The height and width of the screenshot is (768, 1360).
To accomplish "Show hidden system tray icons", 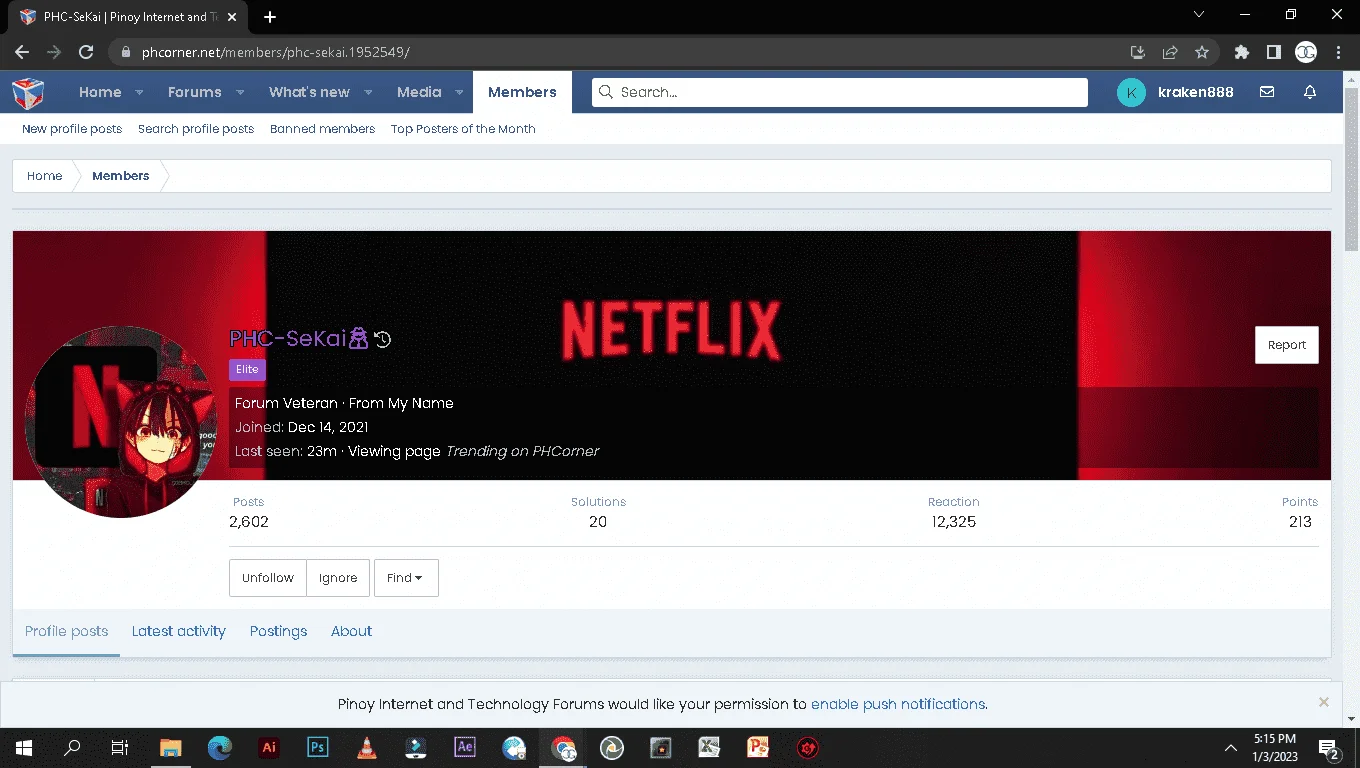I will pos(1231,748).
